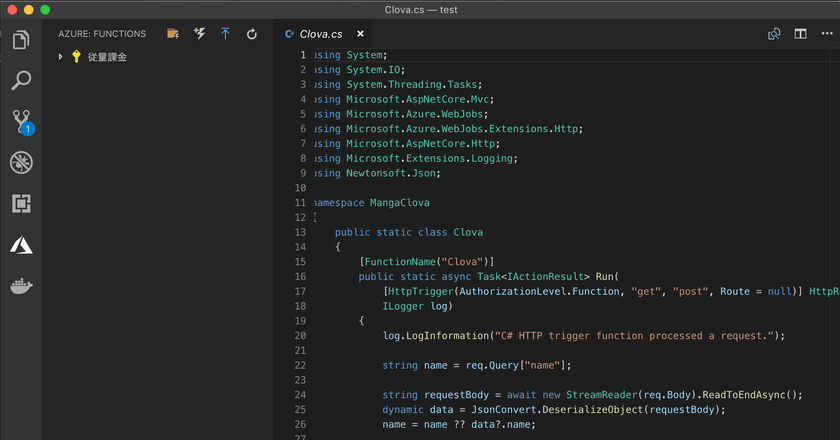Open the Explorer view in activity bar

click(21, 41)
